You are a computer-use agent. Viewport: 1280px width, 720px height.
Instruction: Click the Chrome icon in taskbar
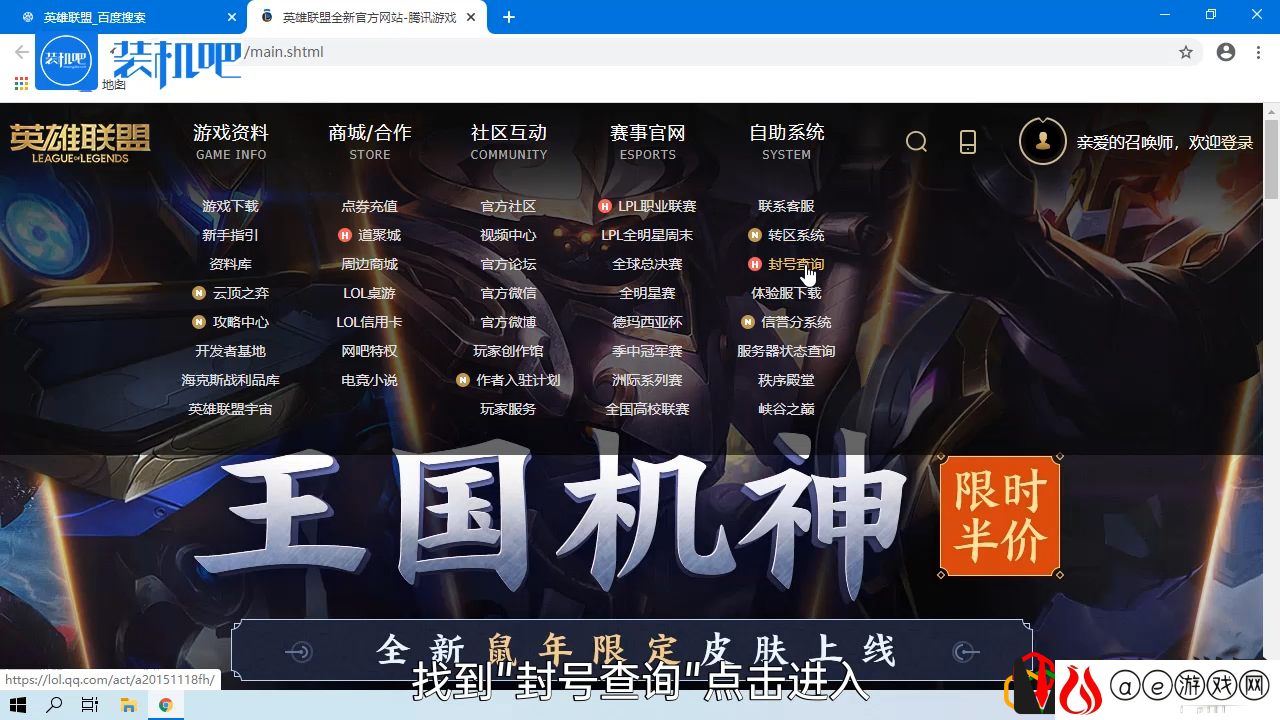point(165,705)
